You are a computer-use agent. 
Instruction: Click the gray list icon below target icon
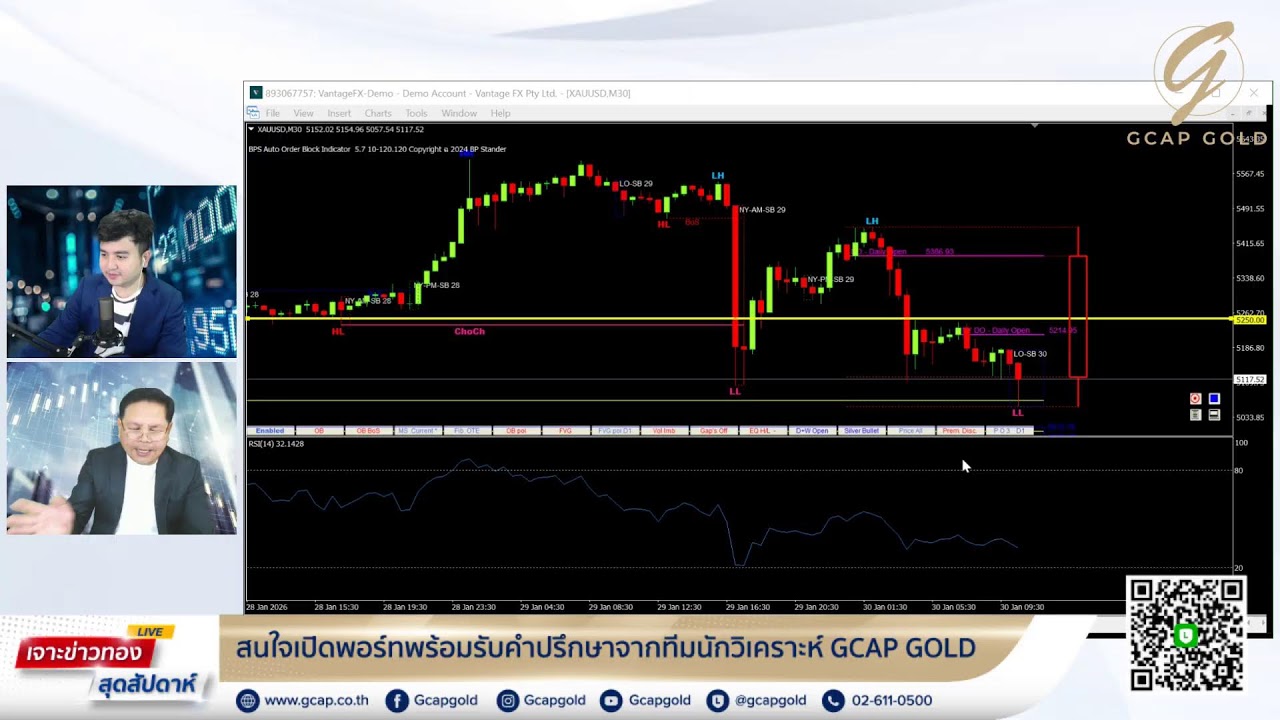[1195, 415]
